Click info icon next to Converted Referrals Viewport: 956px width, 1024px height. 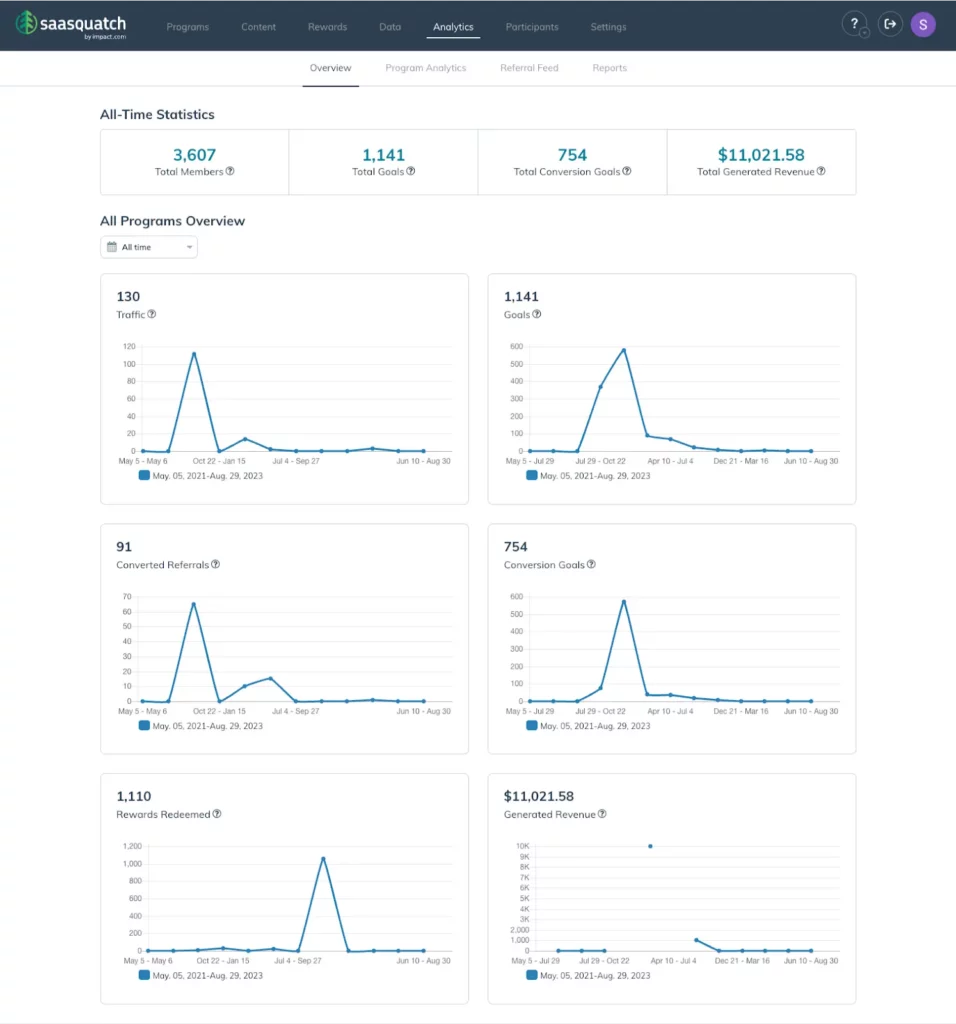point(215,564)
